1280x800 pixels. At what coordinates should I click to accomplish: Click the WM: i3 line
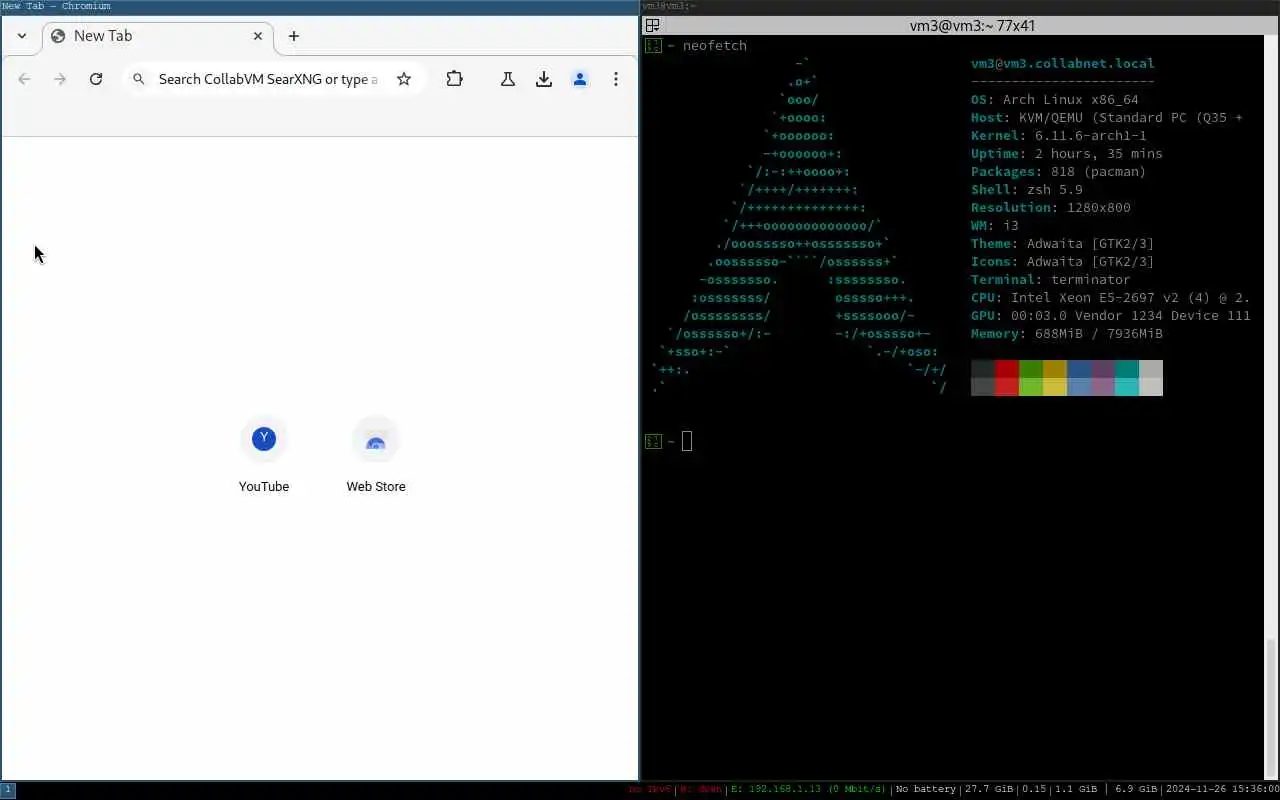995,226
